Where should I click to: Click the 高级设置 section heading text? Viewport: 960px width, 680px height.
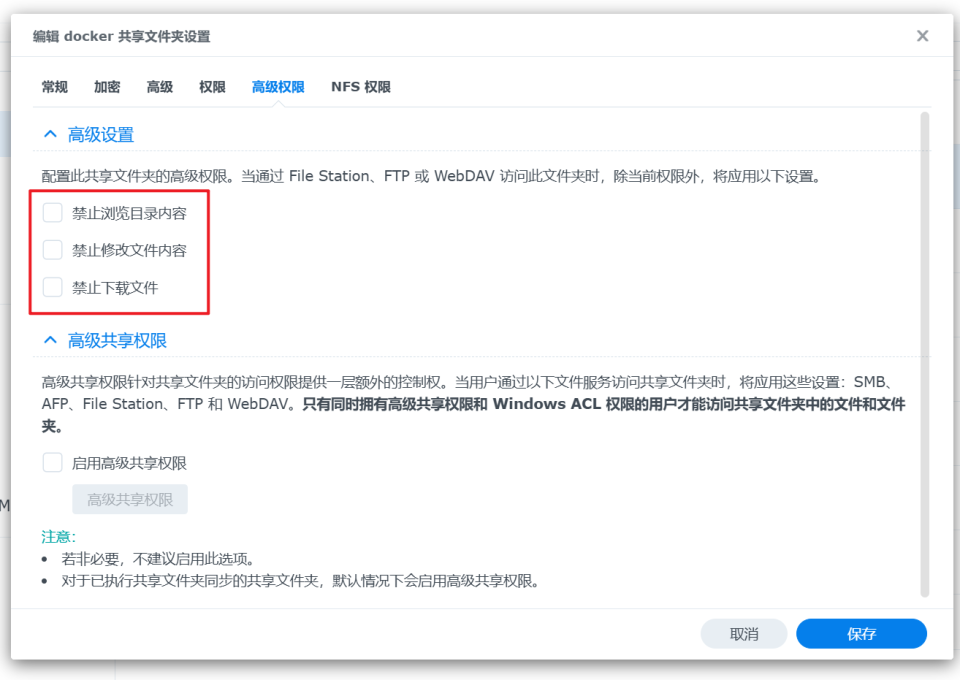tap(101, 135)
